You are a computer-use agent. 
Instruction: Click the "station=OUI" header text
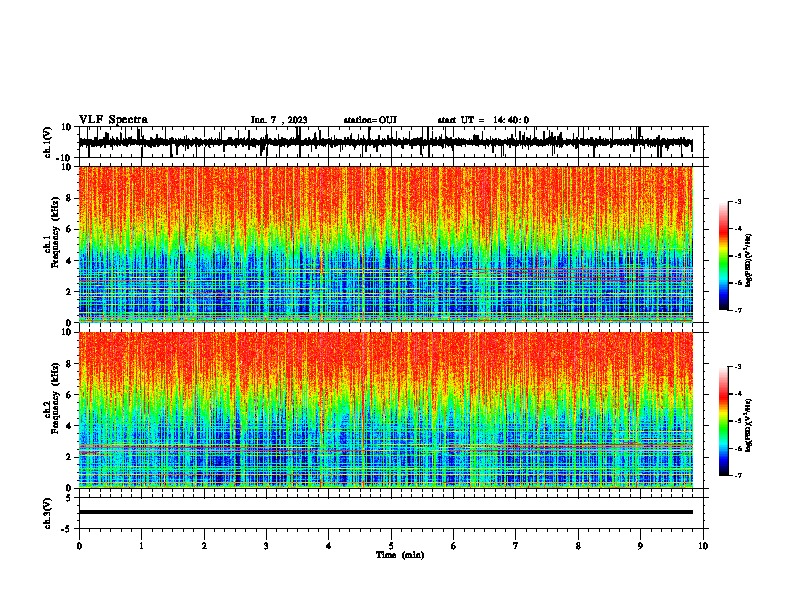[370, 120]
